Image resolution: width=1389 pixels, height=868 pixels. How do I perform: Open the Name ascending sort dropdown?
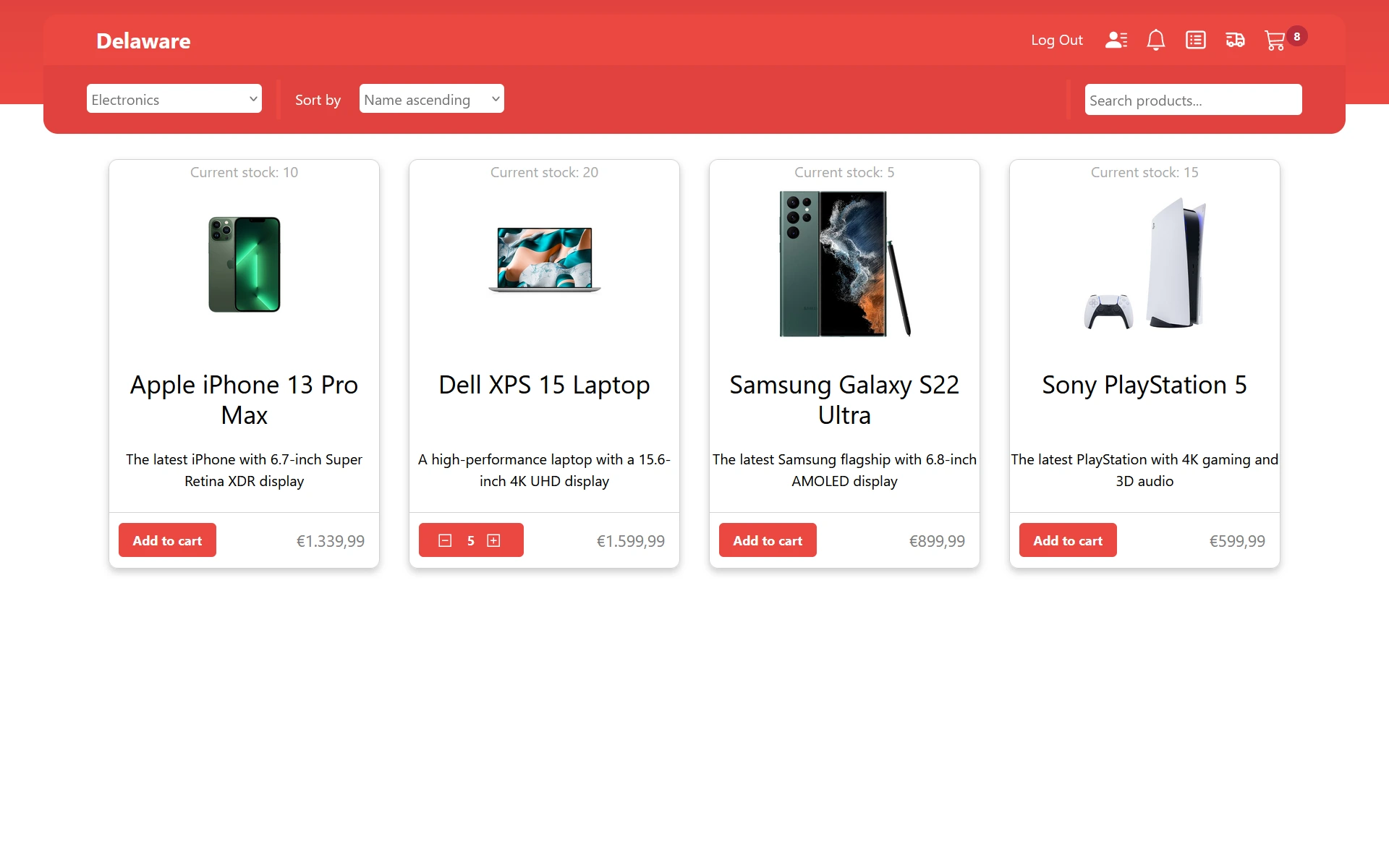(432, 99)
